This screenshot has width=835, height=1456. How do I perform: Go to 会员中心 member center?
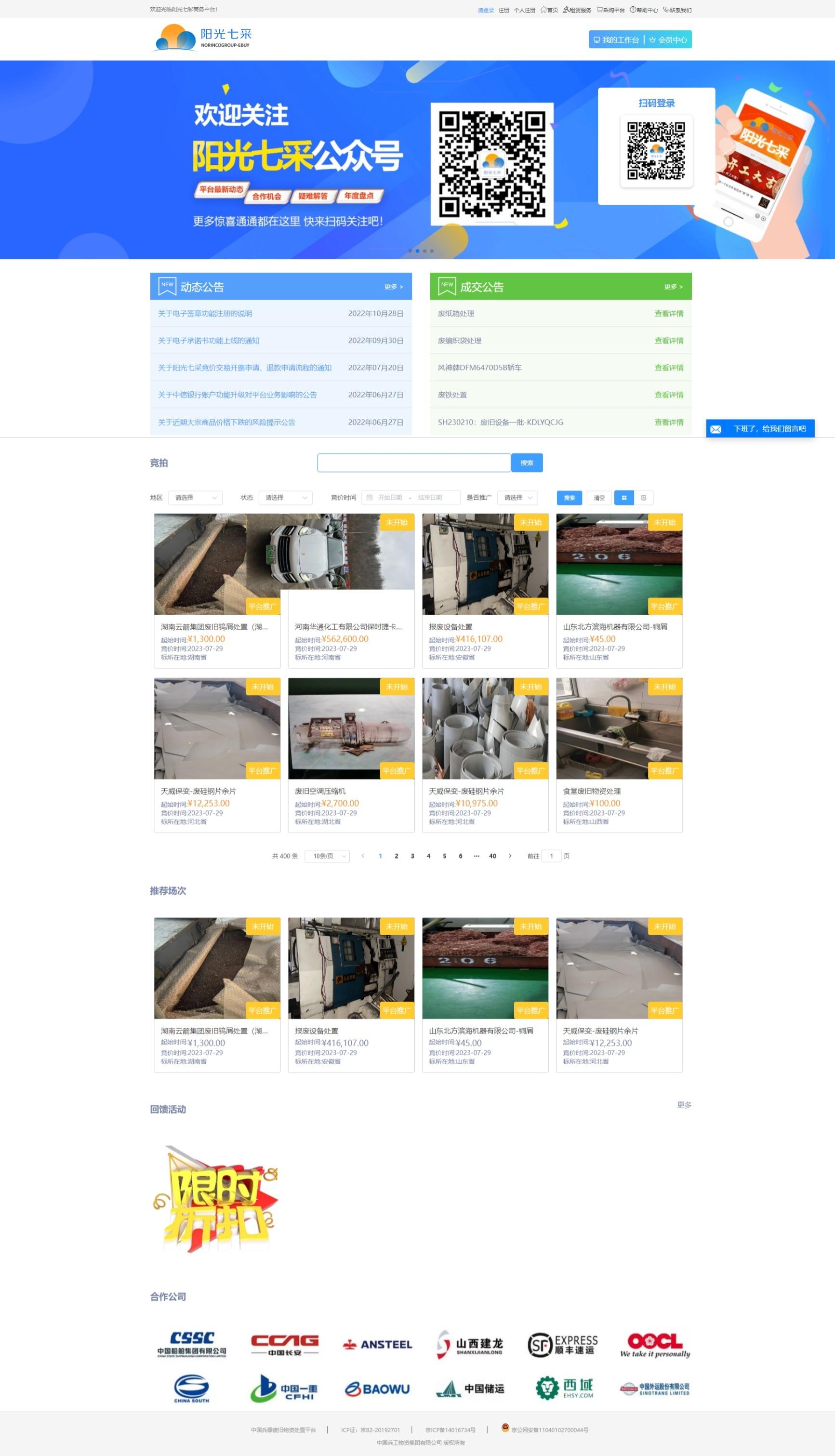coord(668,40)
